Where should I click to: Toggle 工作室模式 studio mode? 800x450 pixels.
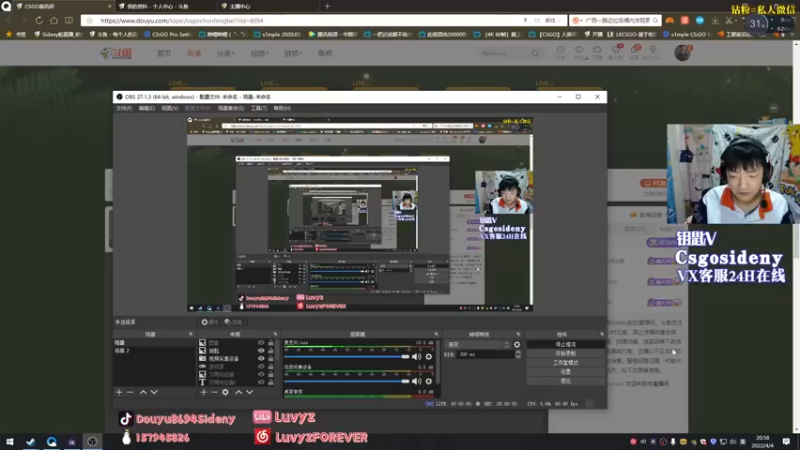coord(565,363)
